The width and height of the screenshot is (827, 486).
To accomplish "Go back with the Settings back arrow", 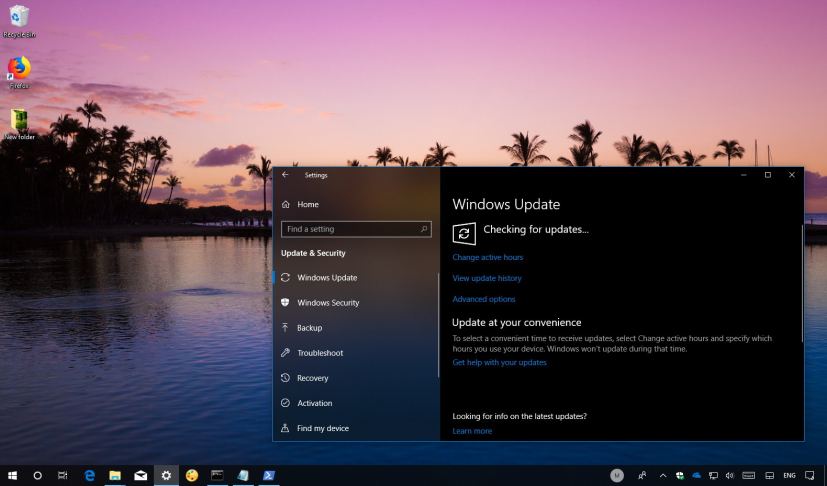I will coord(285,175).
